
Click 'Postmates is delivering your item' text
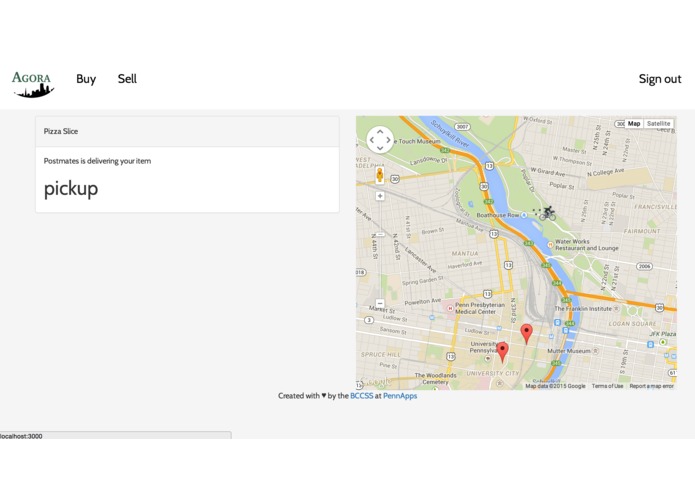point(97,161)
